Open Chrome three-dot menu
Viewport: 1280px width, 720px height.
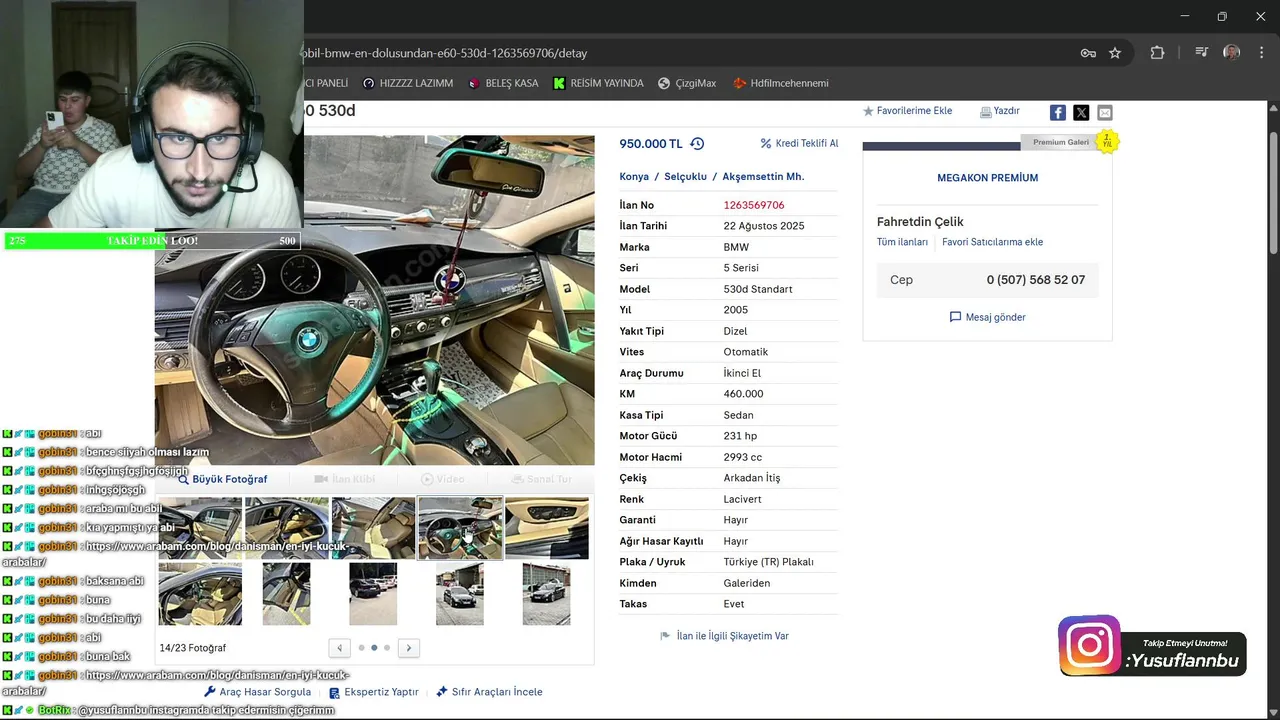point(1261,53)
